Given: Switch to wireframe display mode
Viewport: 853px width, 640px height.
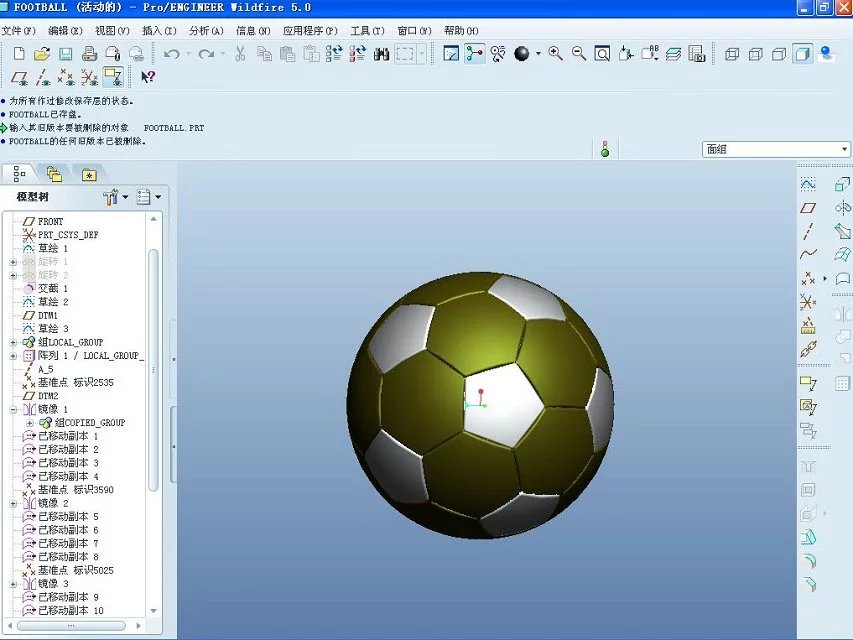Looking at the screenshot, I should (x=732, y=54).
